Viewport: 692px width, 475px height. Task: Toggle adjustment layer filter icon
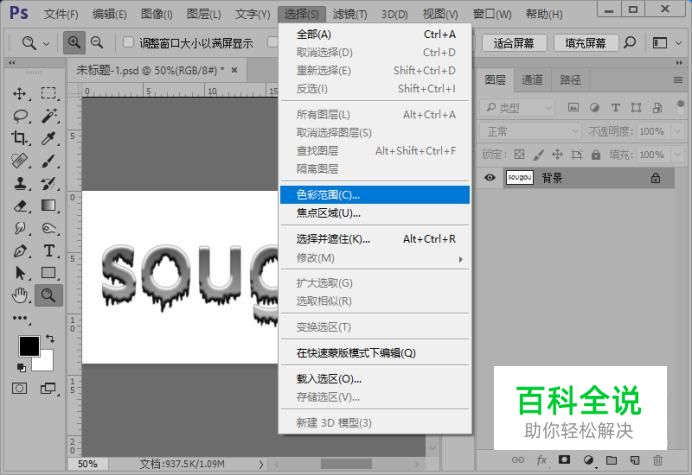594,107
